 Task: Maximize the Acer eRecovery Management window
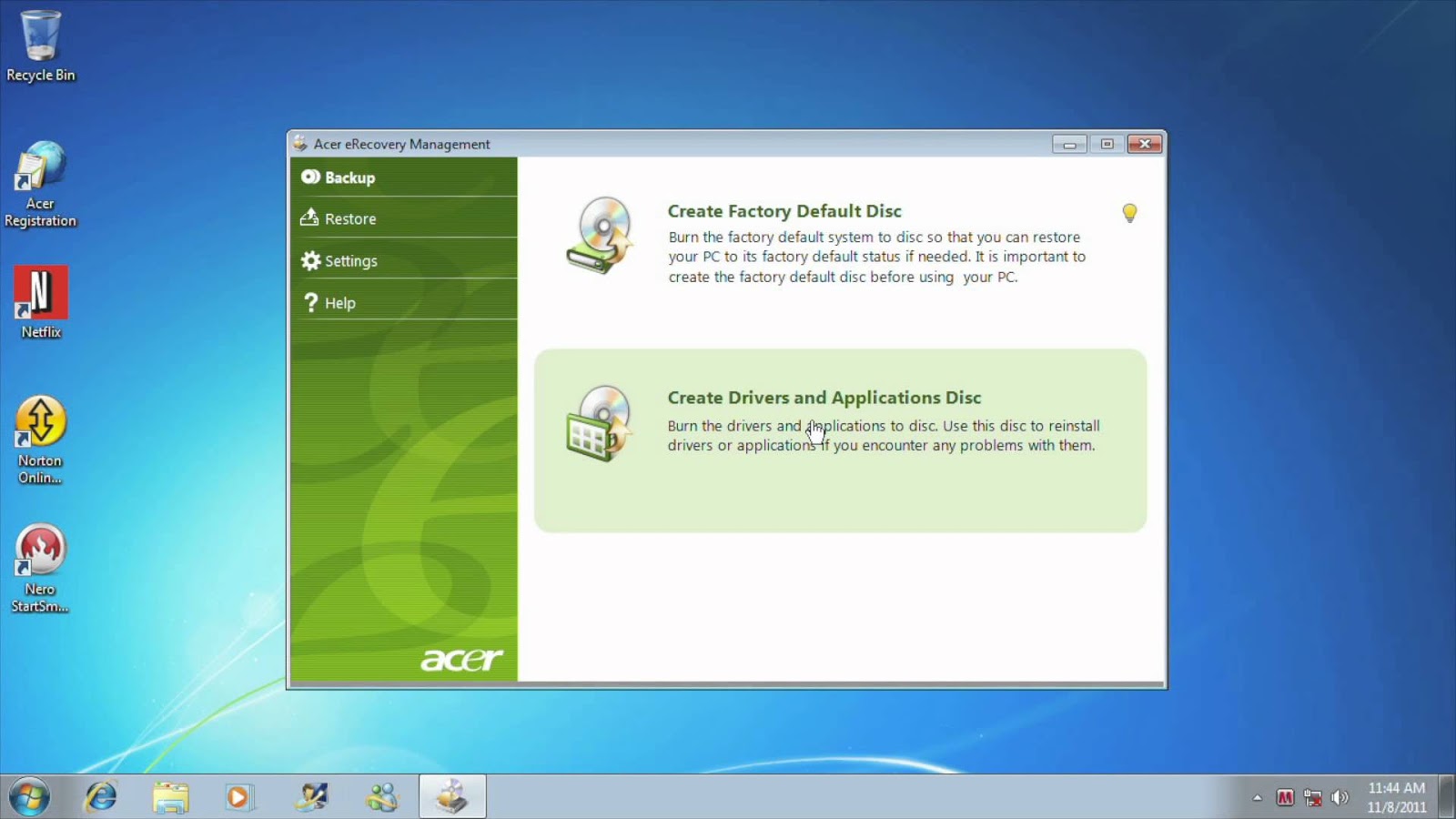coord(1107,144)
